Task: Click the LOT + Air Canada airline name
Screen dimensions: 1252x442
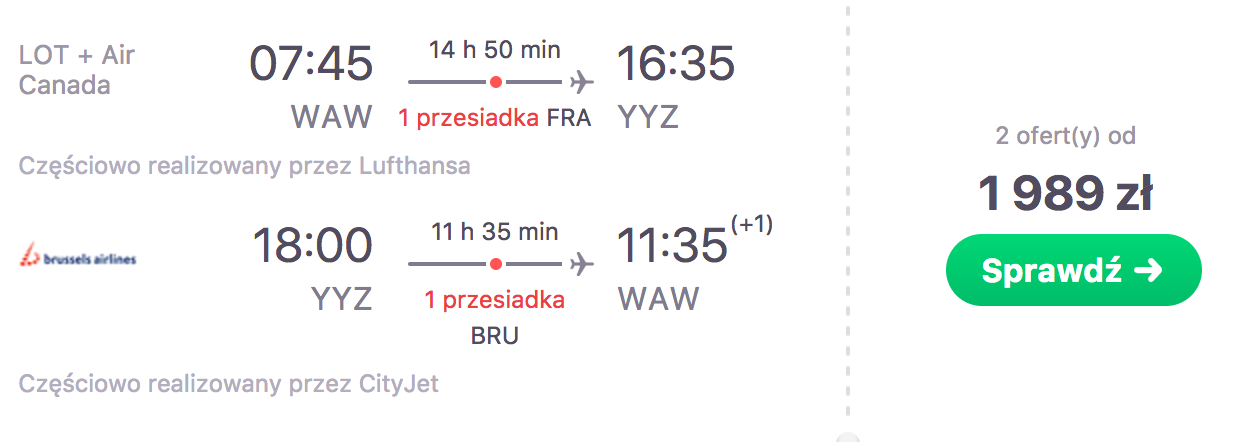Action: 77,69
